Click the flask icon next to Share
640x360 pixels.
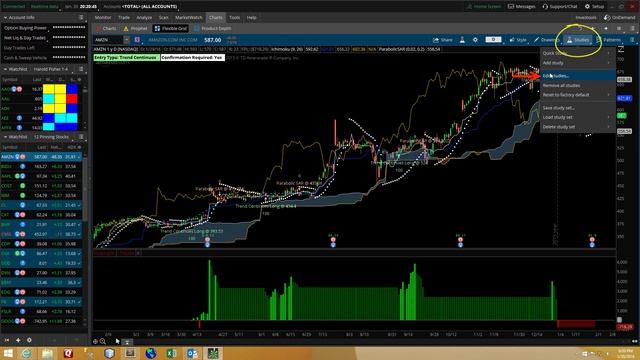(x=462, y=40)
